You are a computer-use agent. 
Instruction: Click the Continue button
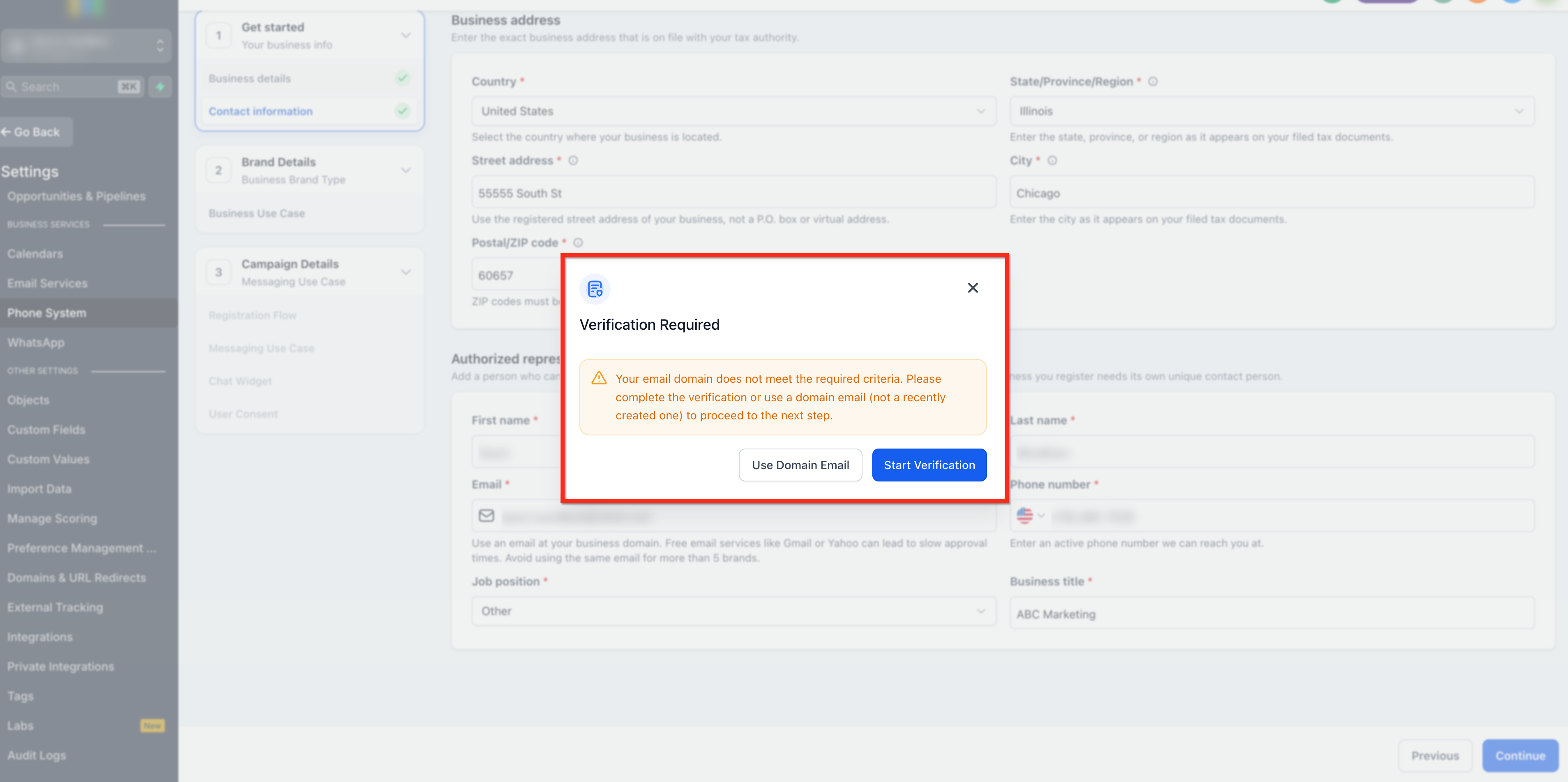click(x=1520, y=755)
